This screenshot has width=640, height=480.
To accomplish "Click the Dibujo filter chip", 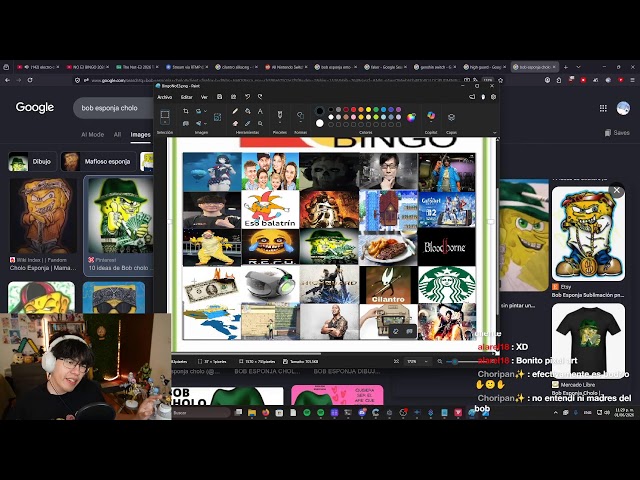I will coord(32,162).
